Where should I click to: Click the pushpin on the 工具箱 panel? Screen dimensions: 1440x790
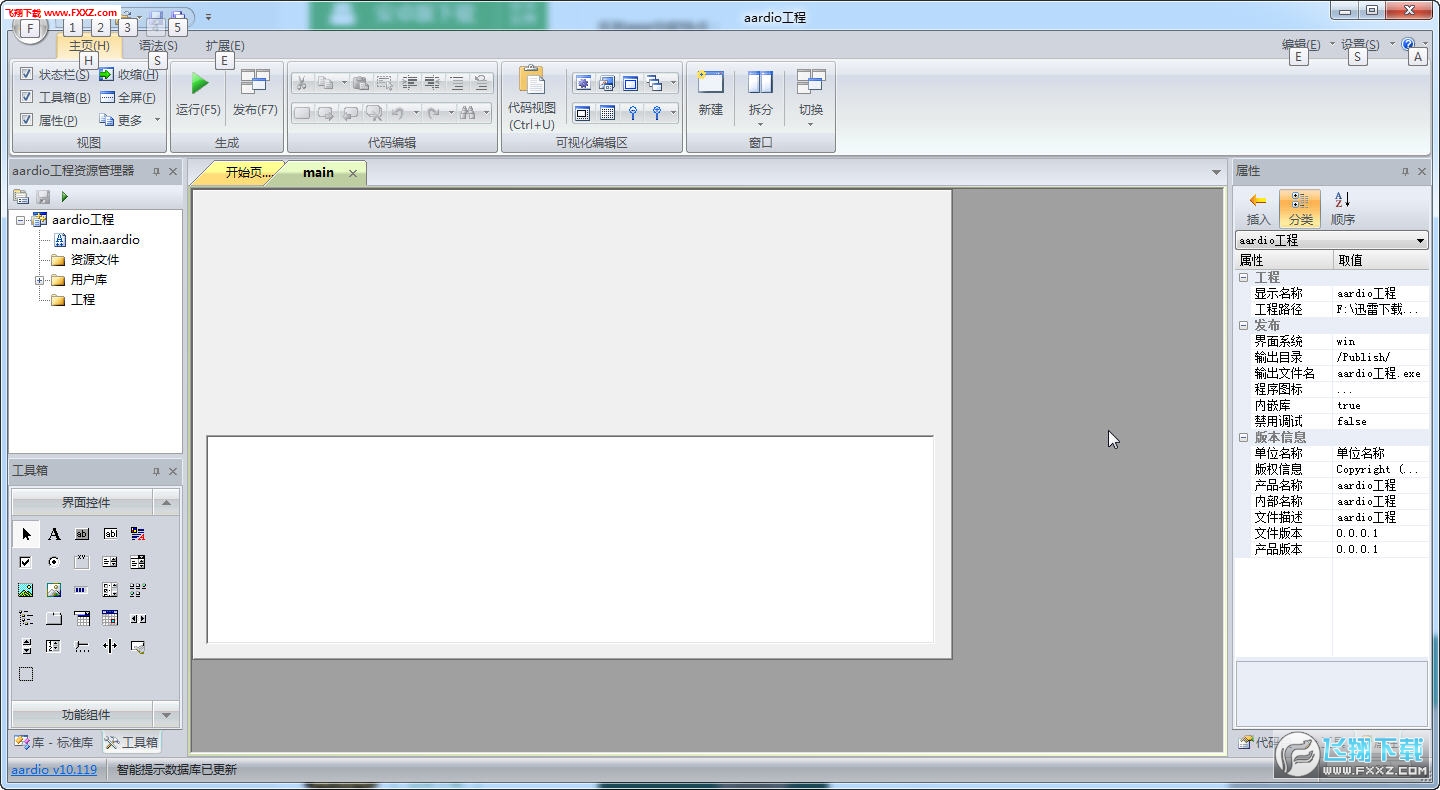[x=156, y=471]
